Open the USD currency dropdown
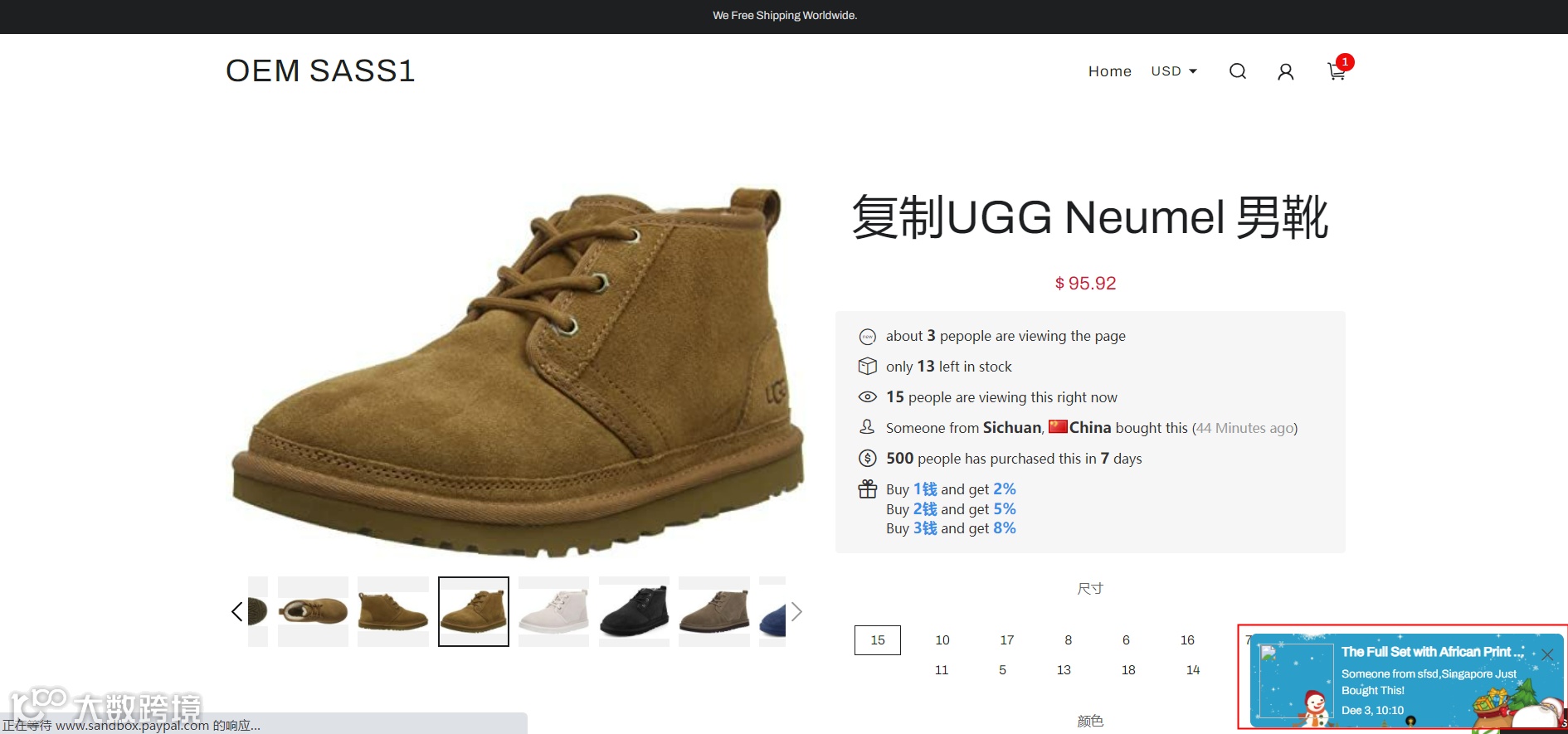1568x734 pixels. tap(1174, 71)
